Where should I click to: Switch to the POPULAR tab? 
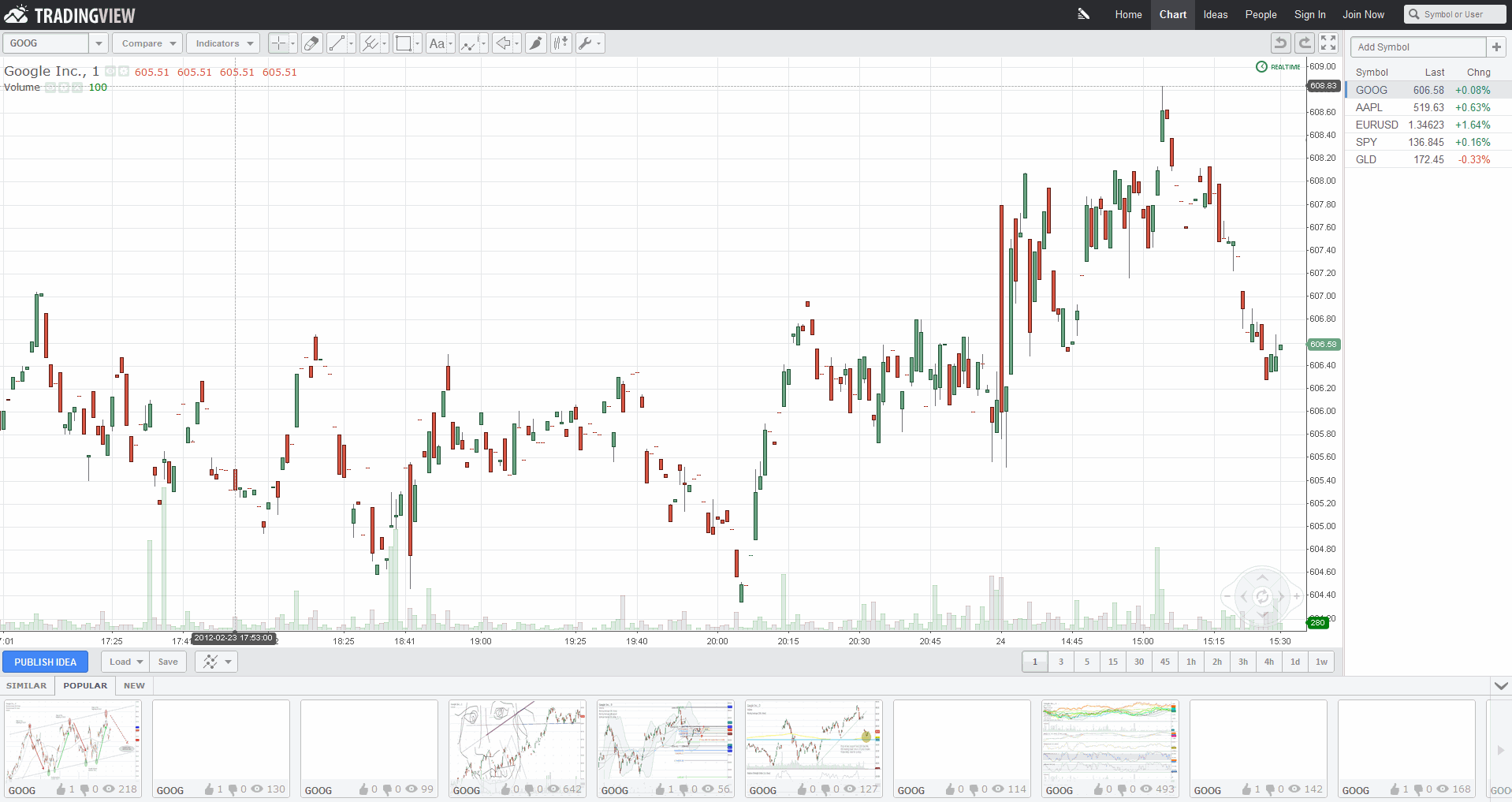85,685
